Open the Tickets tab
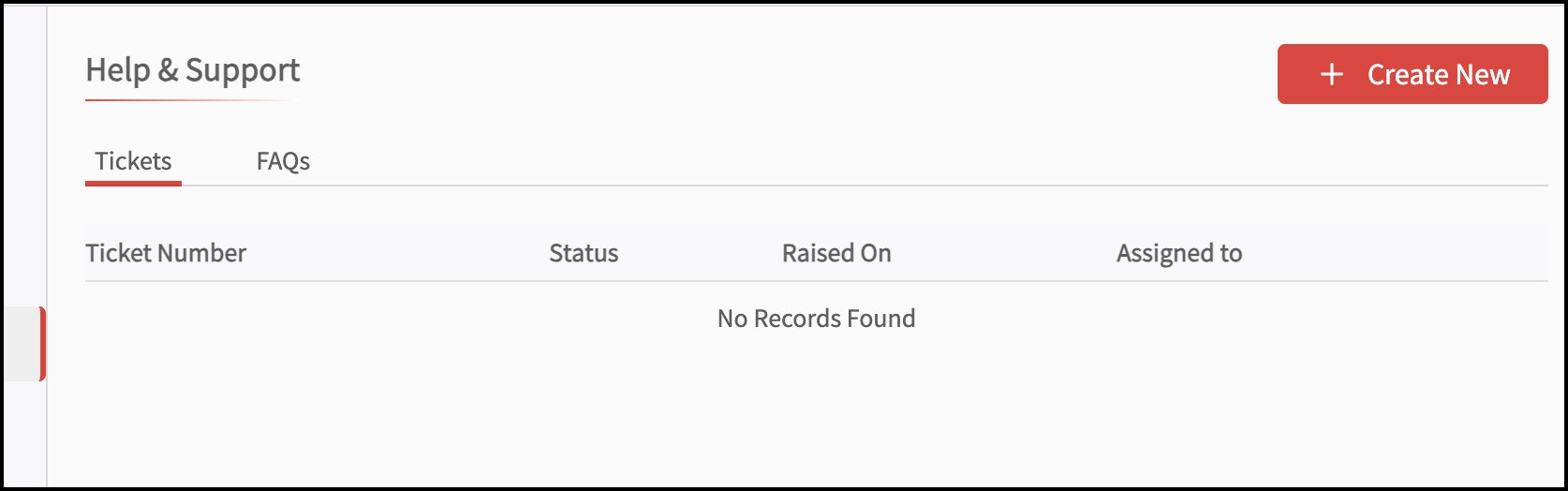Image resolution: width=1568 pixels, height=491 pixels. (x=133, y=161)
